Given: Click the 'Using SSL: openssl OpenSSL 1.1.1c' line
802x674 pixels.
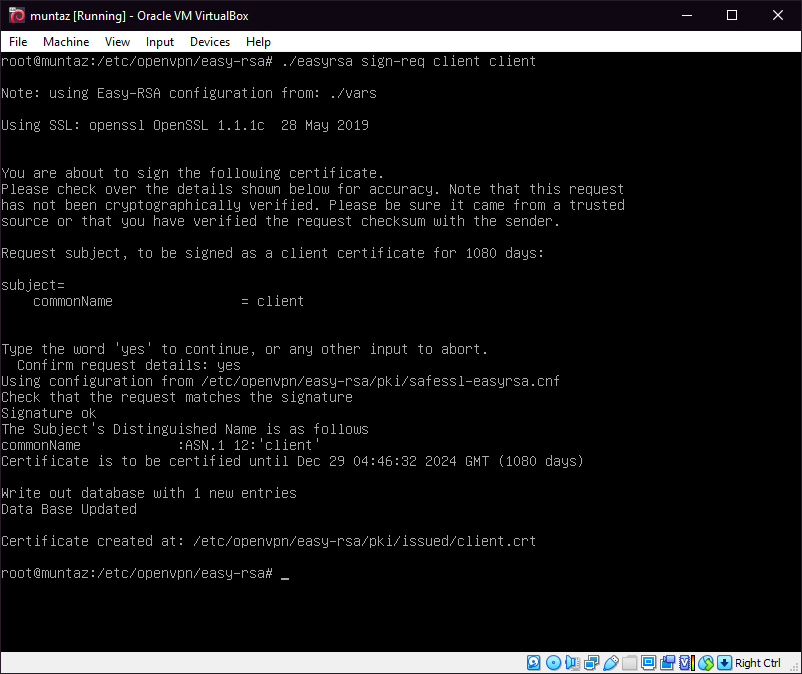Looking at the screenshot, I should (185, 125).
